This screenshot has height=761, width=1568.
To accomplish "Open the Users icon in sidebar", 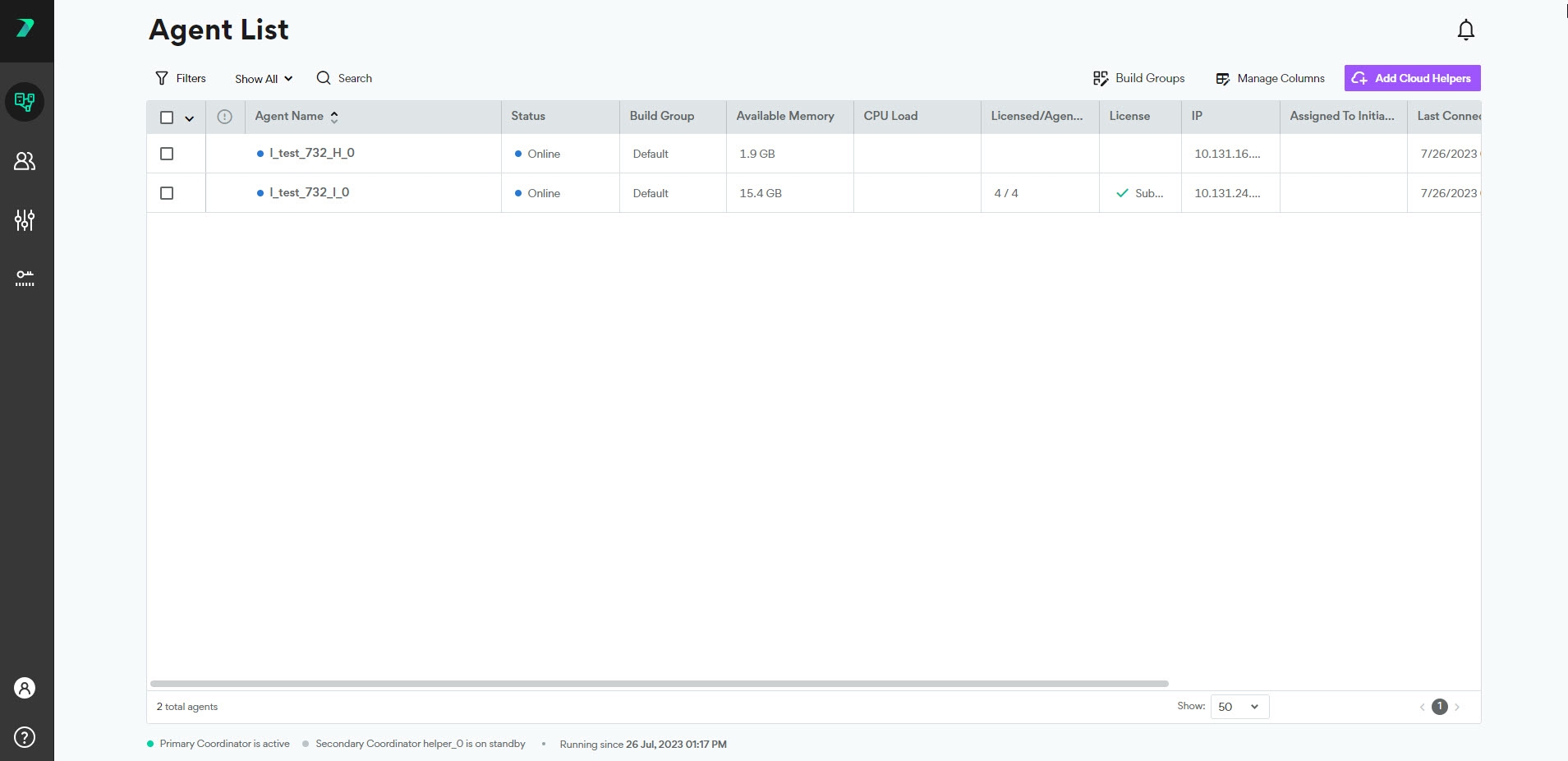I will 25,161.
